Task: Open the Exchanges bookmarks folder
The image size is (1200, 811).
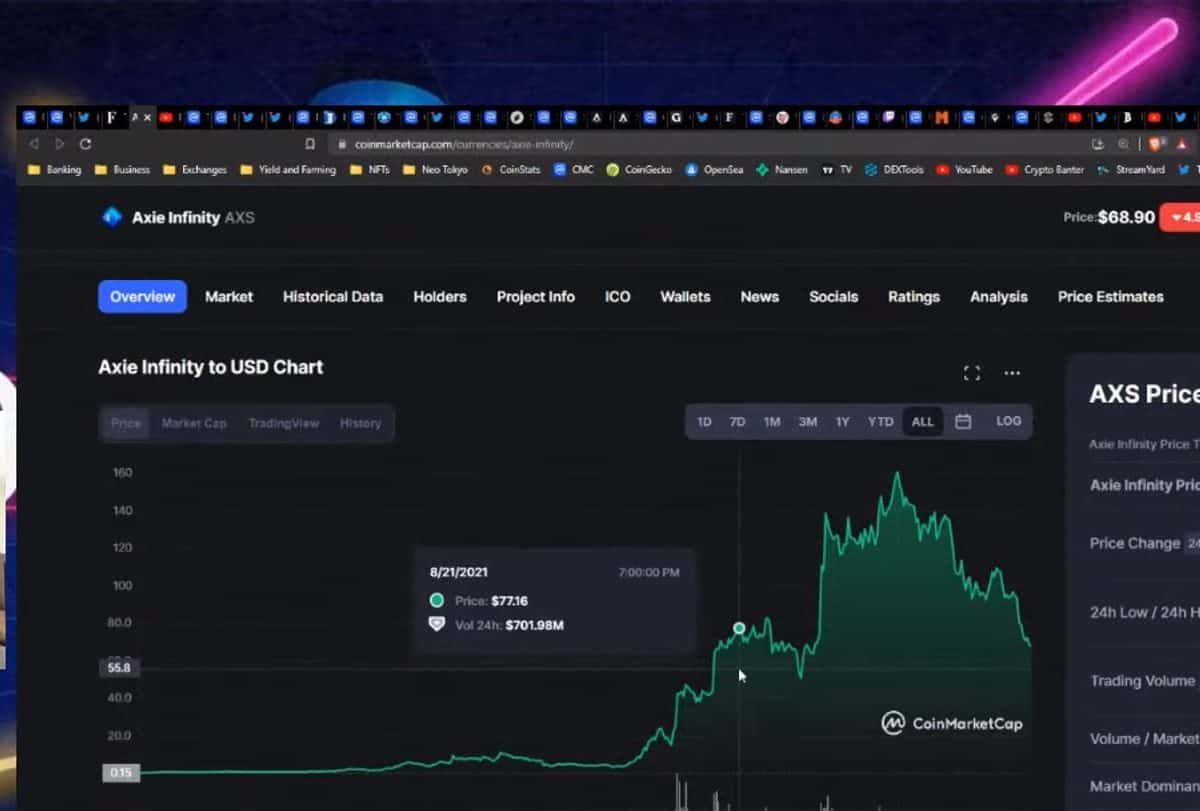Action: [x=195, y=170]
